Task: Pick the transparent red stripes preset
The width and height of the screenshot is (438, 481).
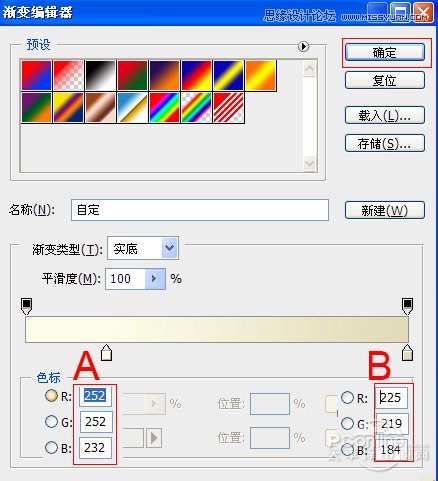Action: [x=229, y=107]
